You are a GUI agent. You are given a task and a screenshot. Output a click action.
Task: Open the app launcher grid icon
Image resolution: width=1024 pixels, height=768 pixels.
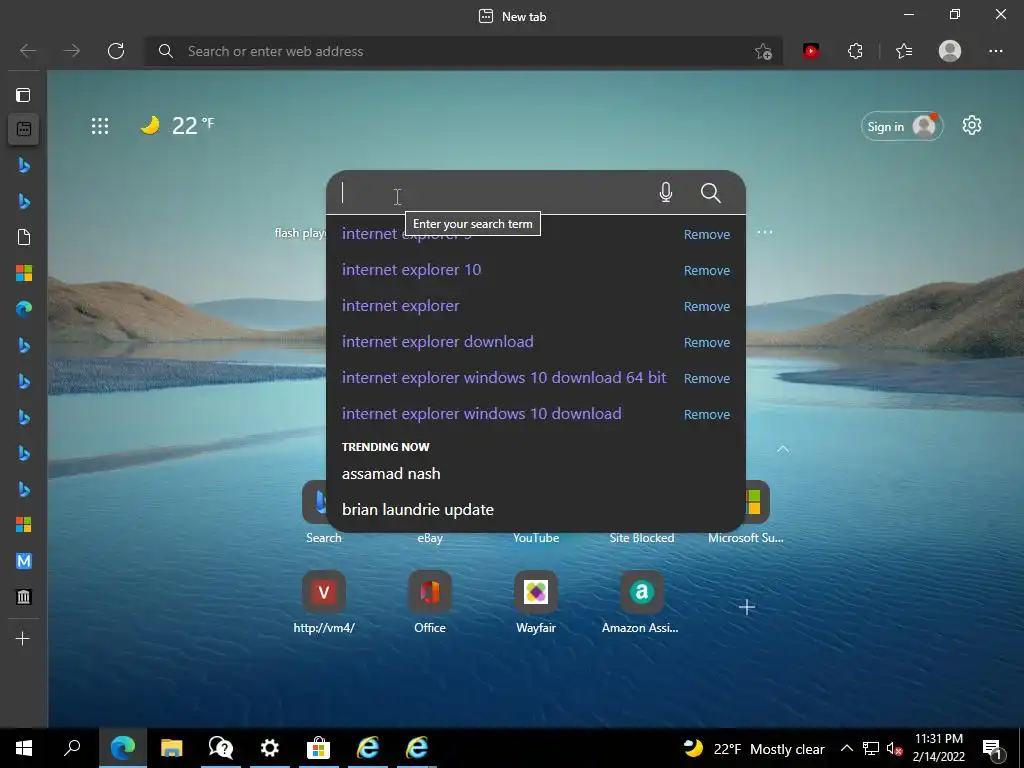click(100, 126)
